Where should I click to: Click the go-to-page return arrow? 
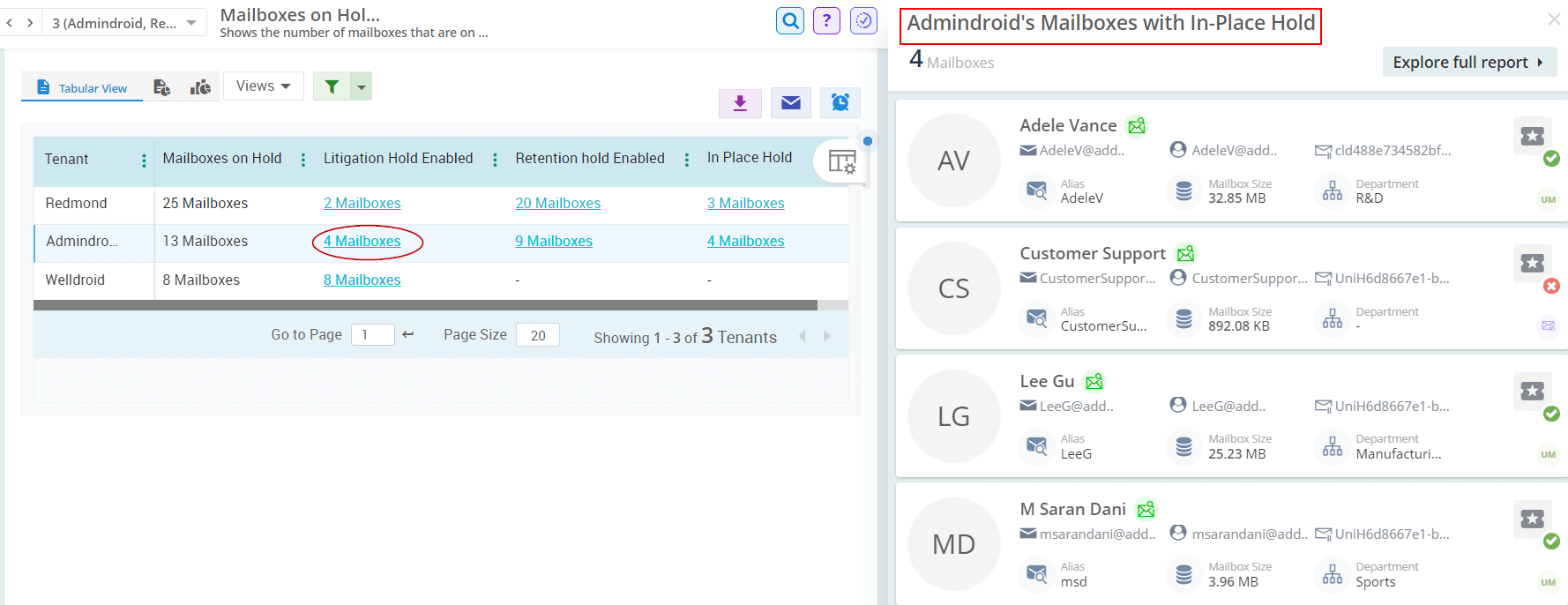pos(407,334)
